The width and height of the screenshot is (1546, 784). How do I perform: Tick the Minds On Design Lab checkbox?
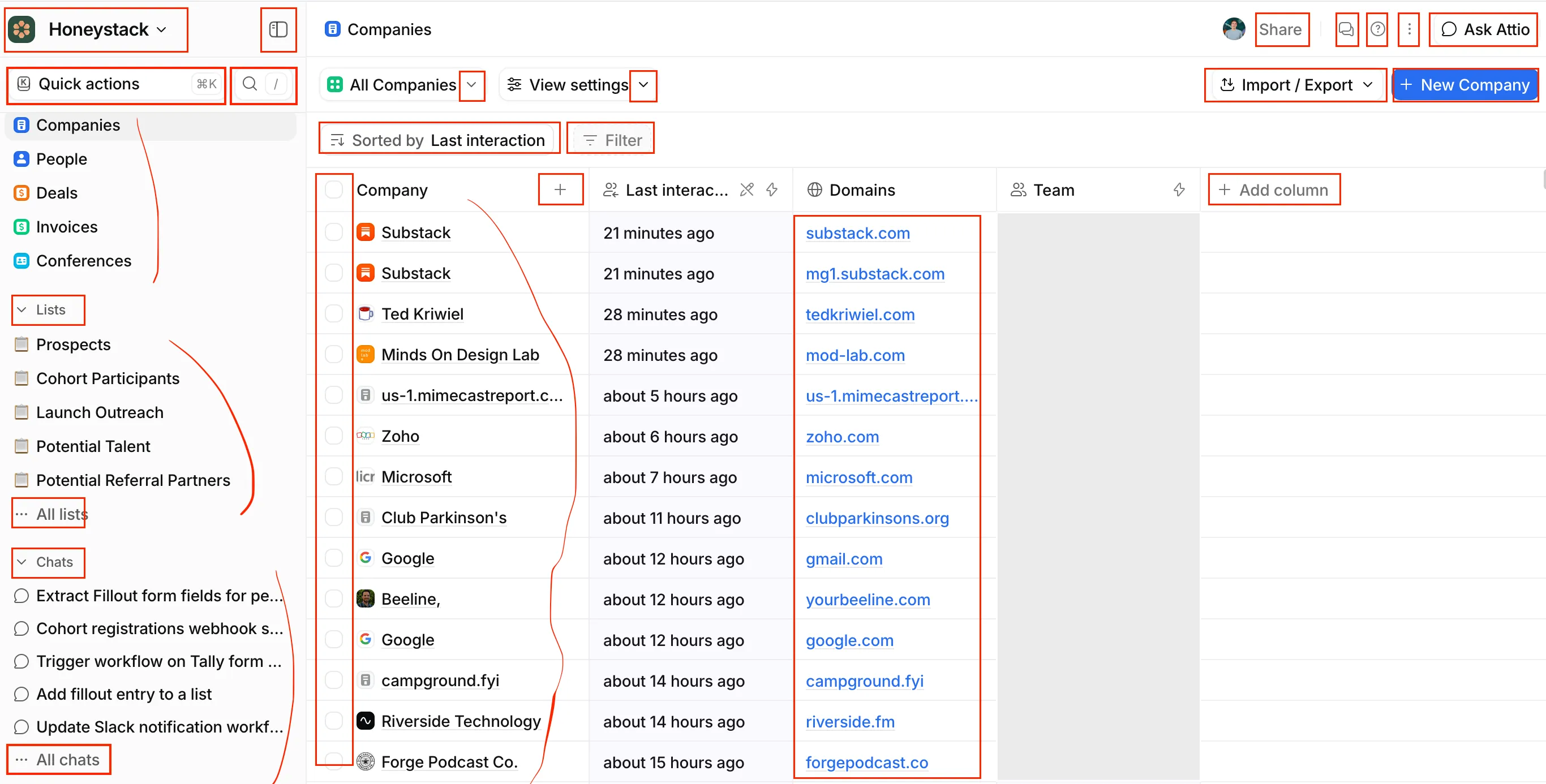334,355
